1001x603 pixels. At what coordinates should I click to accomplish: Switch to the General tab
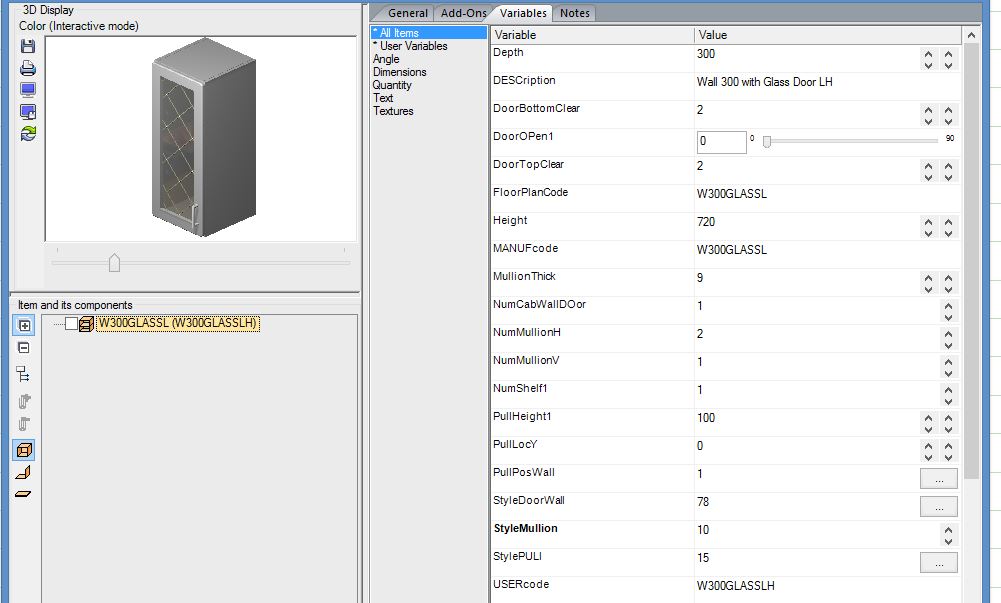point(407,13)
